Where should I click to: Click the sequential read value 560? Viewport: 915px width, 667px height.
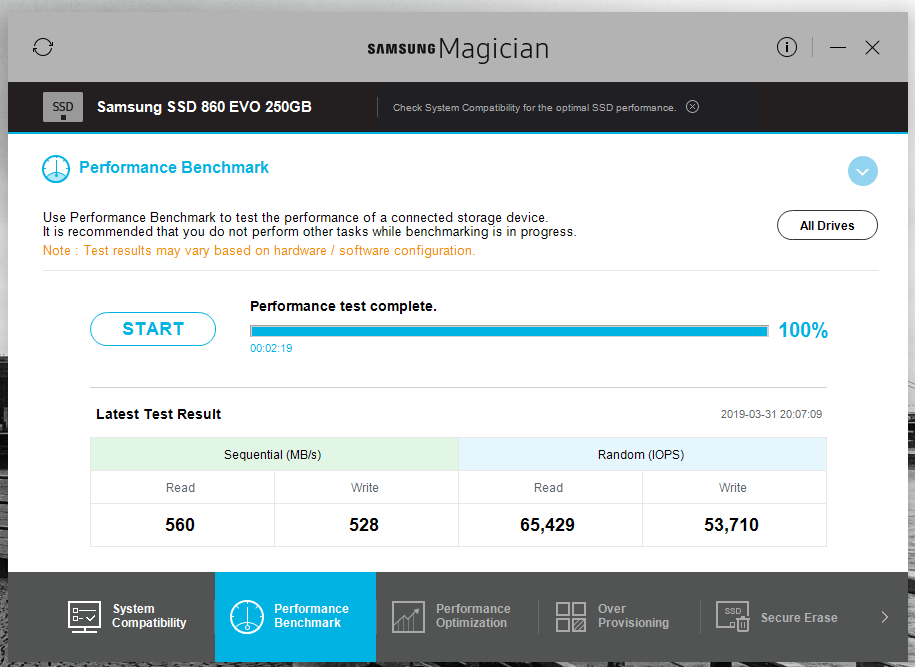(180, 525)
